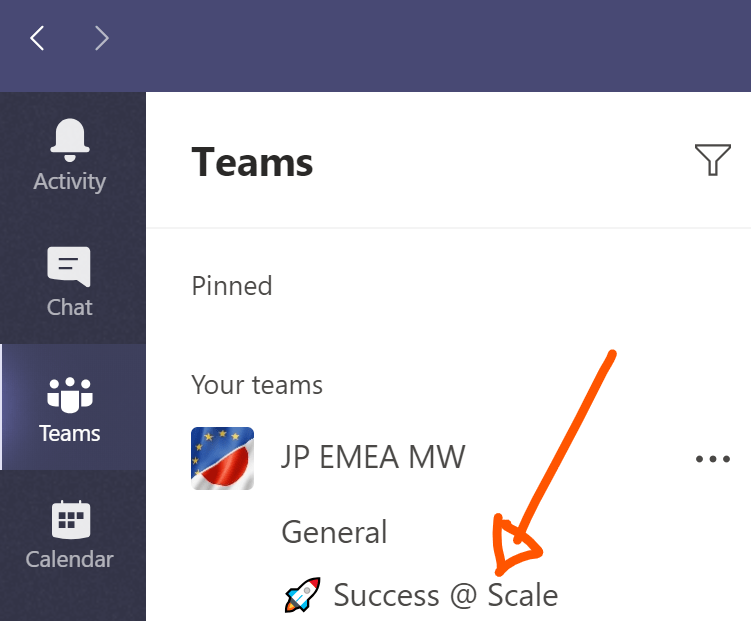Click the Activity label in the sidebar
Viewport: 751px width, 621px height.
coord(69,181)
